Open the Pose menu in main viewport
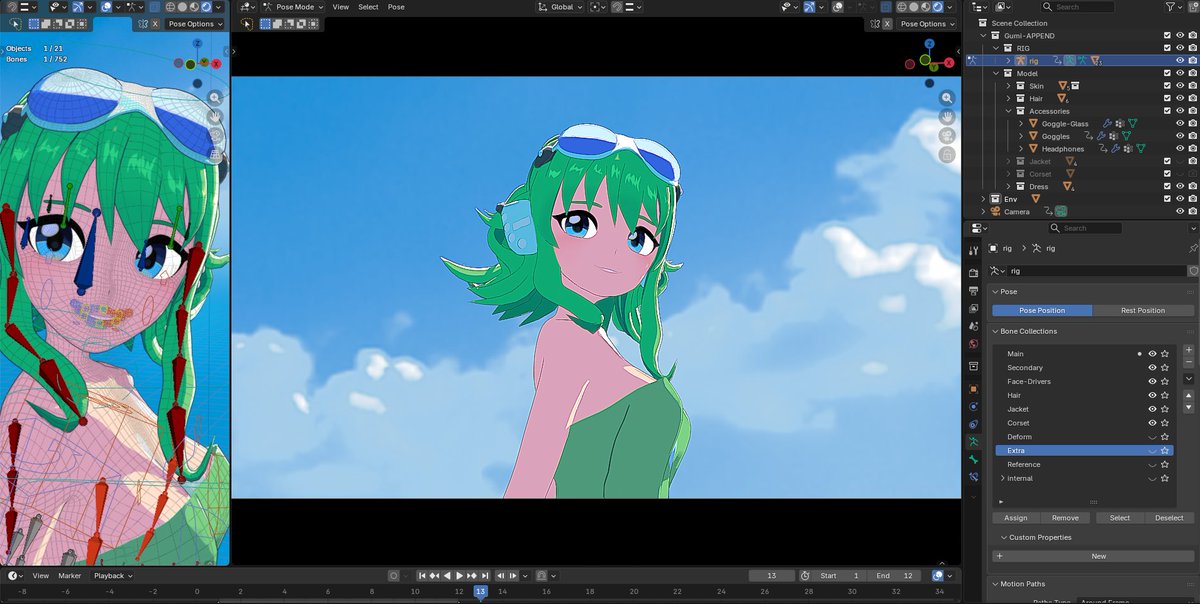 pyautogui.click(x=396, y=7)
